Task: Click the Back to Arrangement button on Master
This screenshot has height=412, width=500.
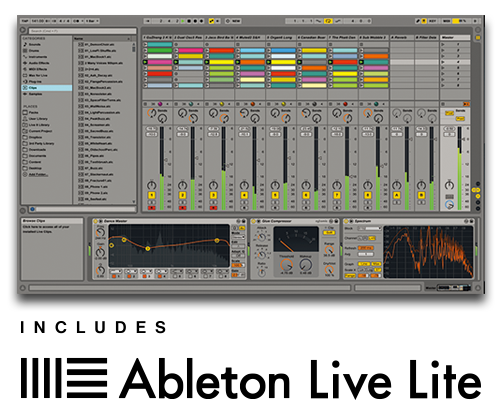Action: point(466,104)
